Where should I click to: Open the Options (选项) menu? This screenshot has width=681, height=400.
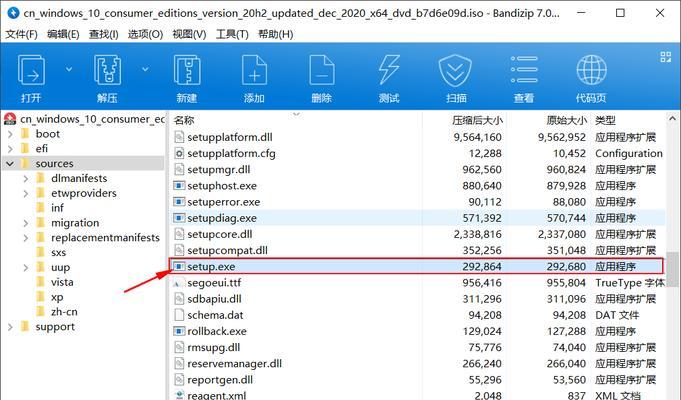click(145, 34)
